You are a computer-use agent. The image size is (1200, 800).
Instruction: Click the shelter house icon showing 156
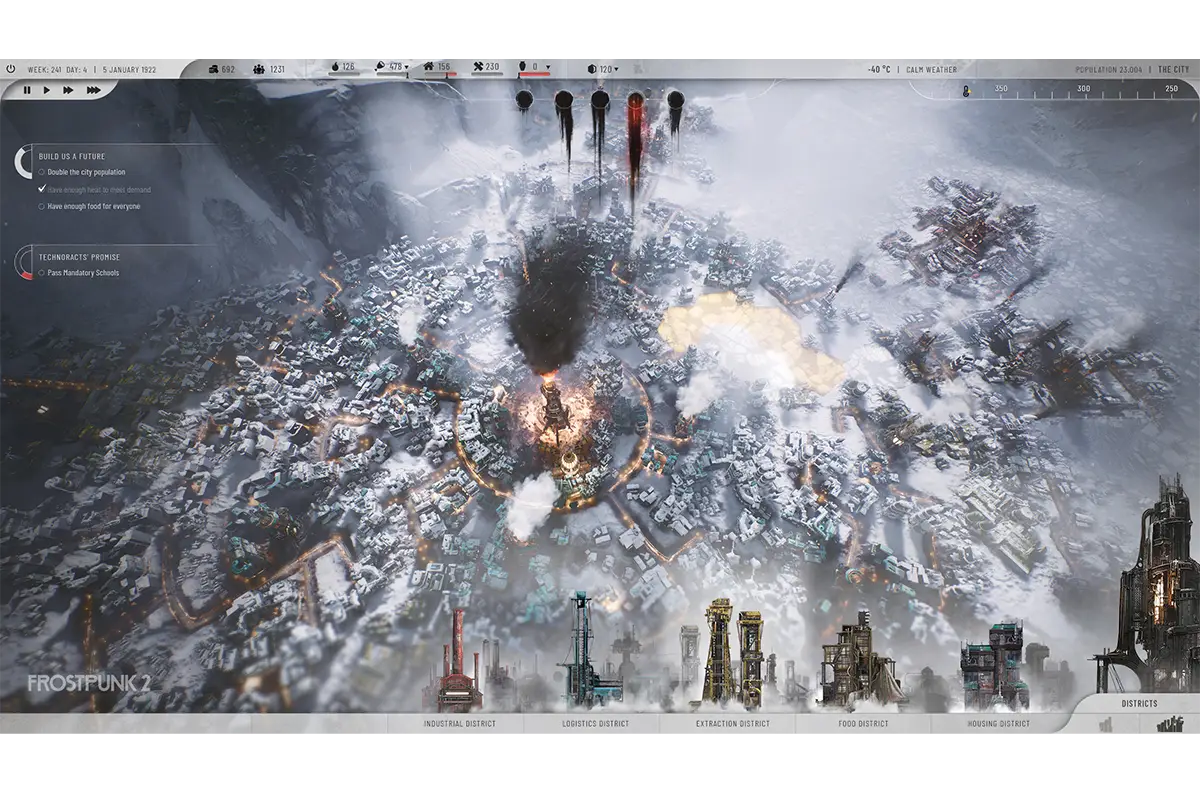point(429,67)
